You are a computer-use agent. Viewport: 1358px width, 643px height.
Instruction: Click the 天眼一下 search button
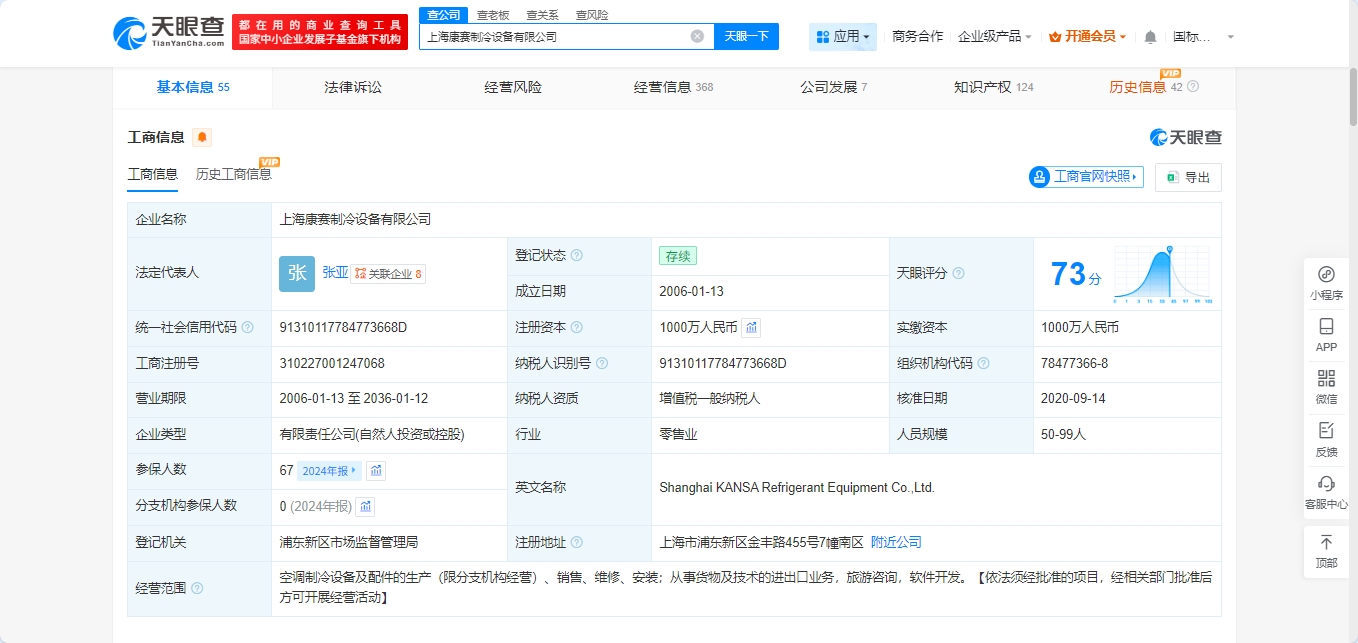(x=746, y=37)
